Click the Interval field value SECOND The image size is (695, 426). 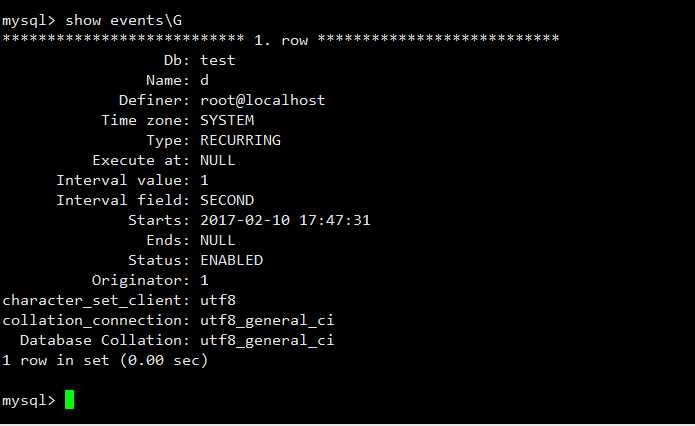click(x=227, y=200)
